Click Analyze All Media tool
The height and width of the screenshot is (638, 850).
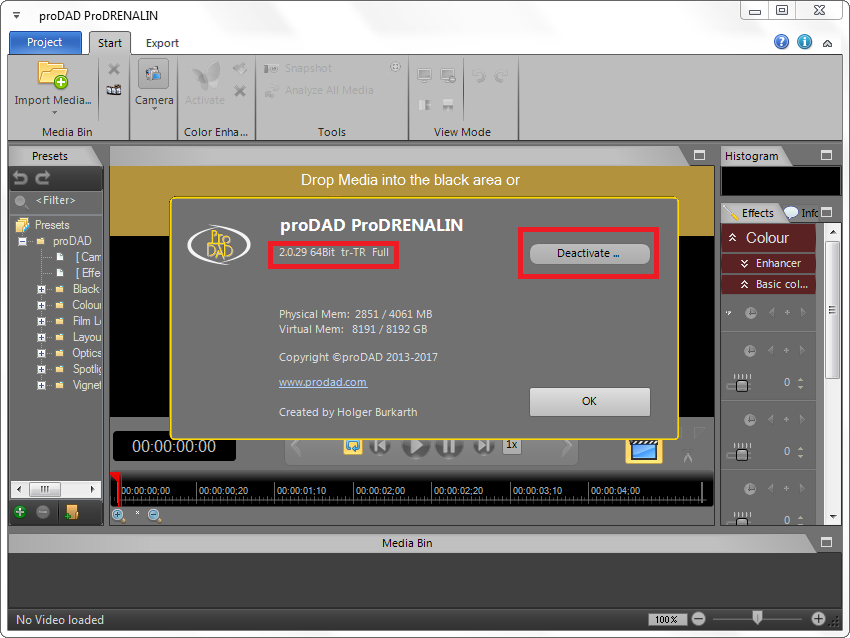319,91
